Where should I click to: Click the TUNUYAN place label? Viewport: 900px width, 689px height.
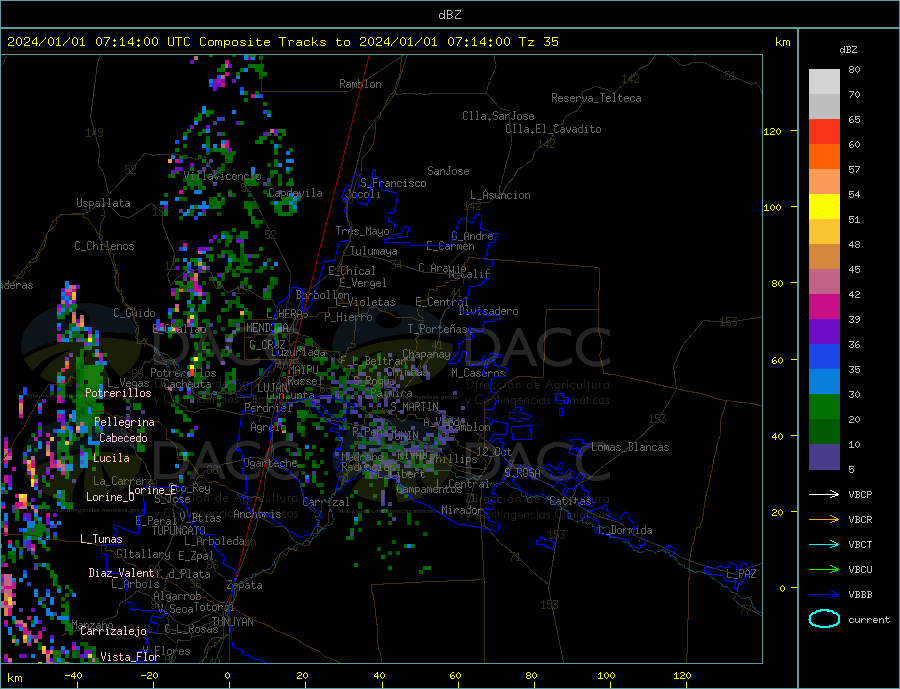click(232, 622)
